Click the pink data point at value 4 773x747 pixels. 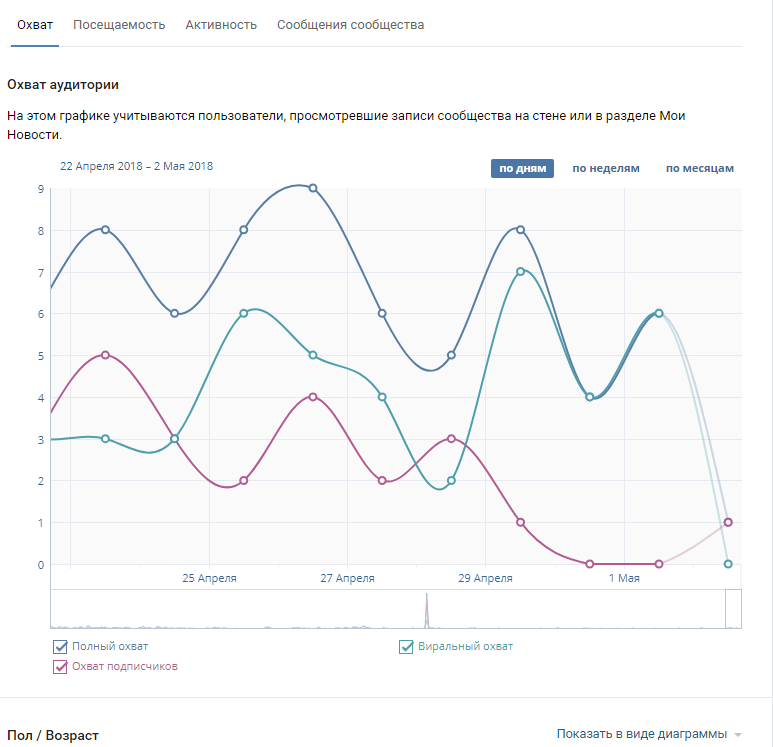pos(313,397)
